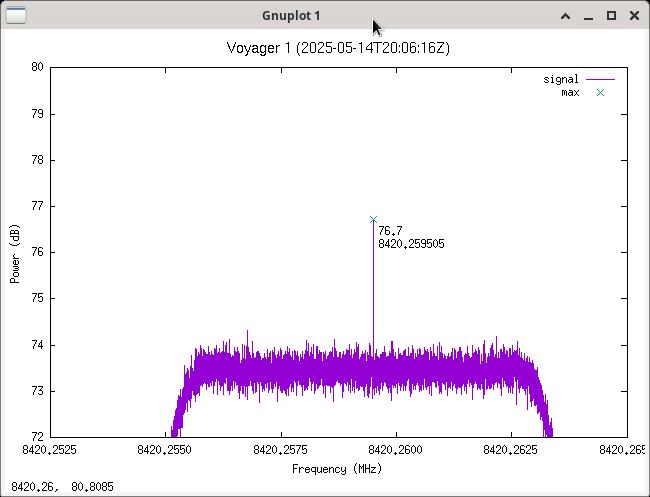
Task: Click the y-axis tick label '78'
Action: (37, 160)
